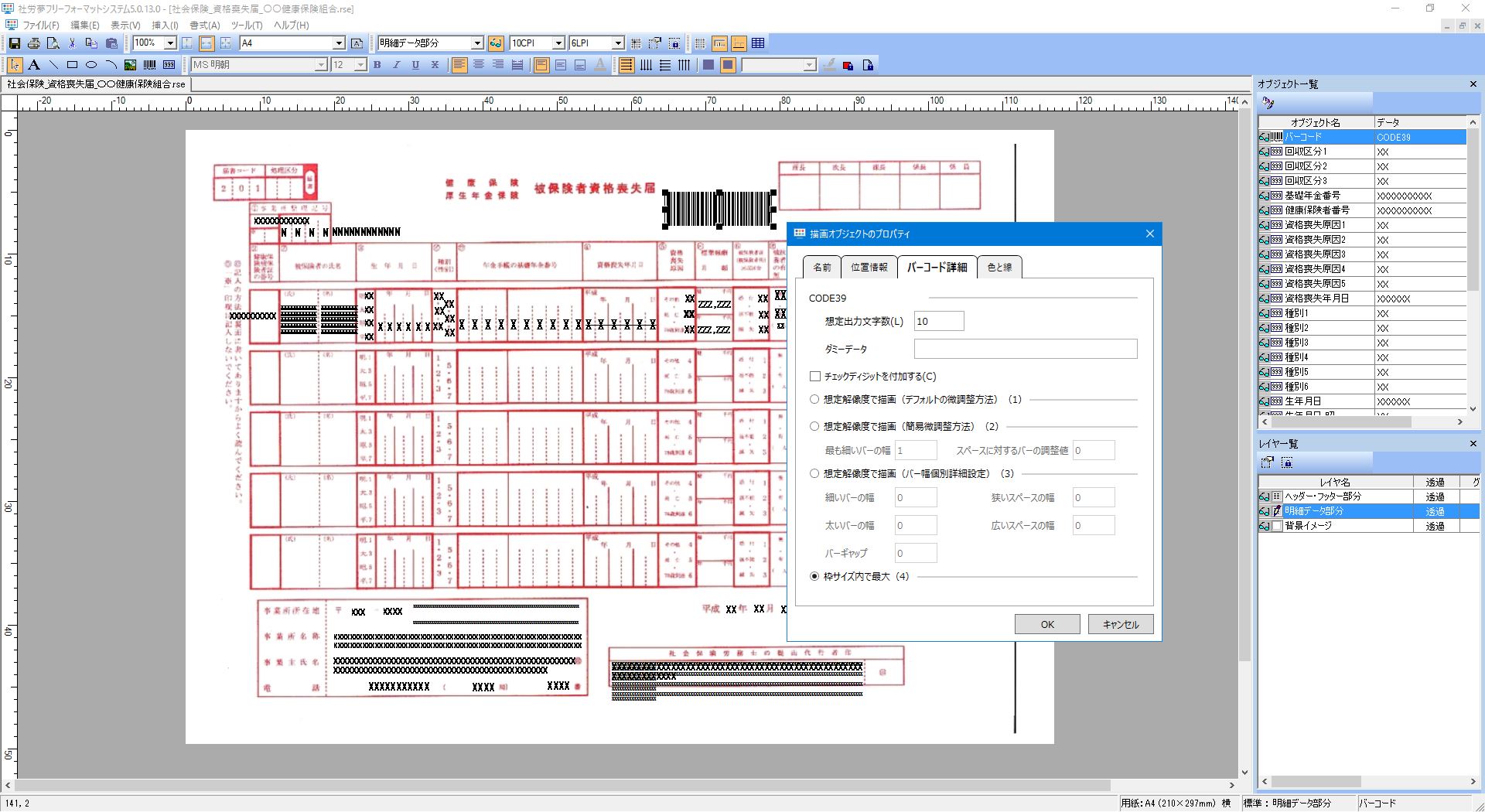Switch to the 名前 tab

click(x=822, y=268)
